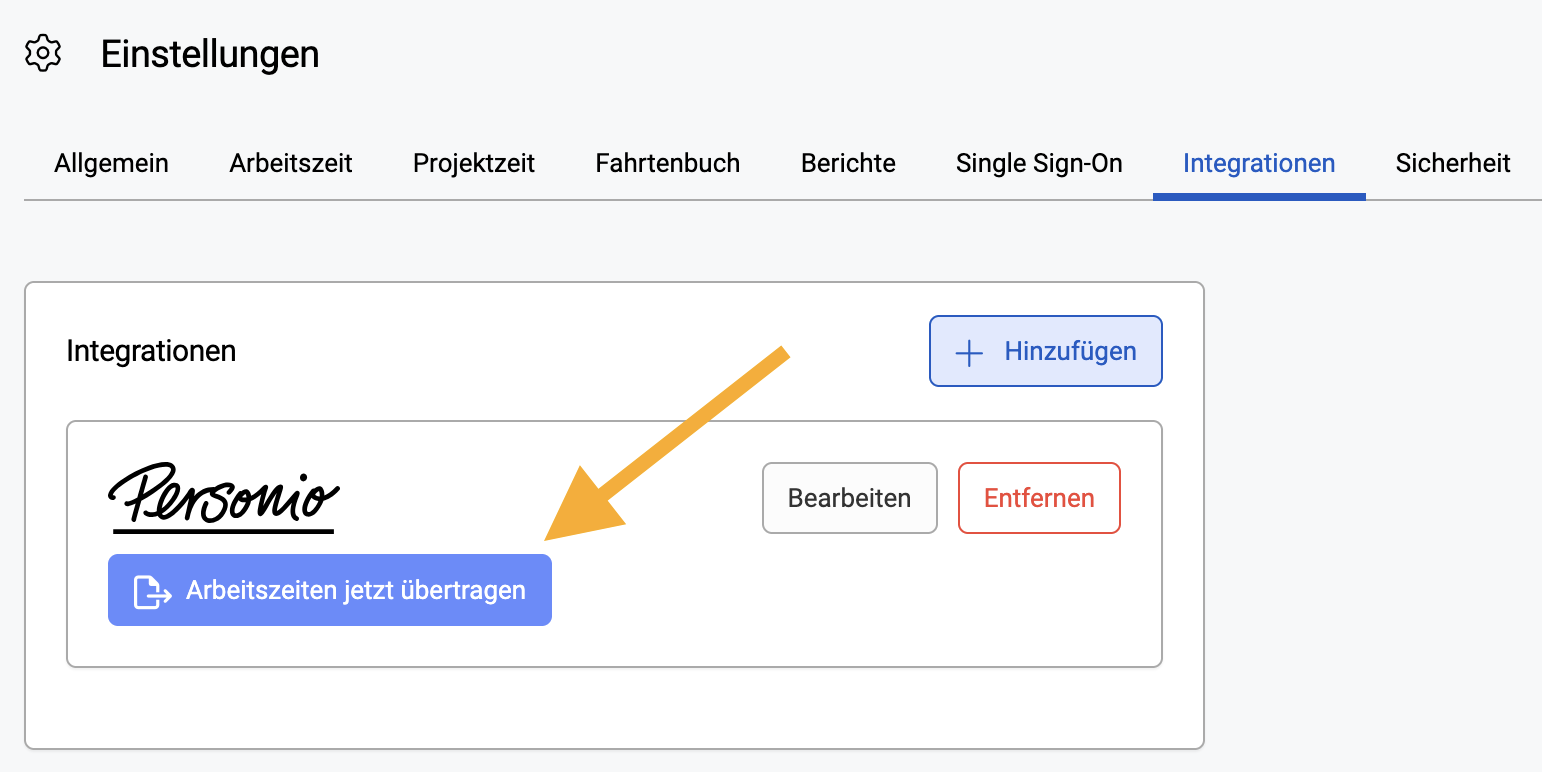Edit the Personio integration via Bearbeiten
1542x772 pixels.
click(850, 498)
